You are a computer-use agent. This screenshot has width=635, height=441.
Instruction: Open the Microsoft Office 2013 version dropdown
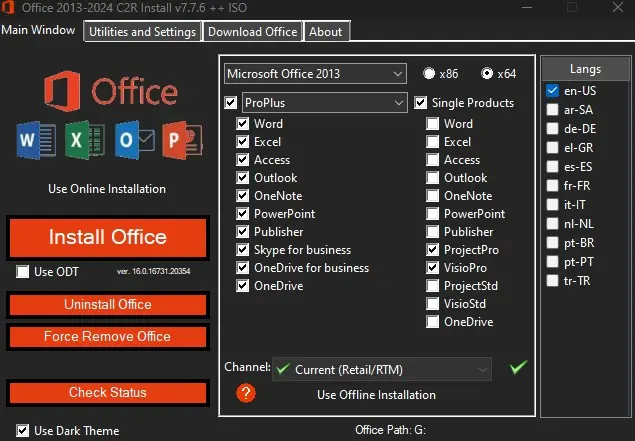[x=315, y=74]
